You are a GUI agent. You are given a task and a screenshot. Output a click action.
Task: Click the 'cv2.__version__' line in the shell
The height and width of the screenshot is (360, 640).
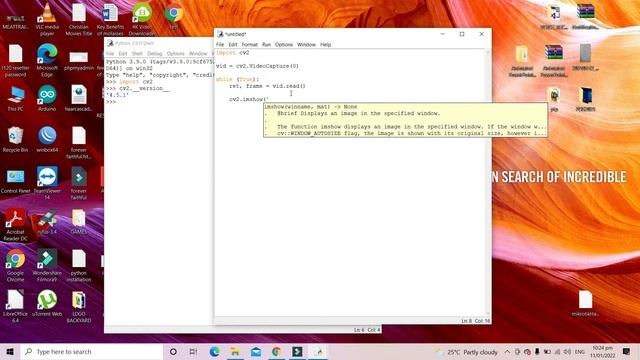pos(144,88)
